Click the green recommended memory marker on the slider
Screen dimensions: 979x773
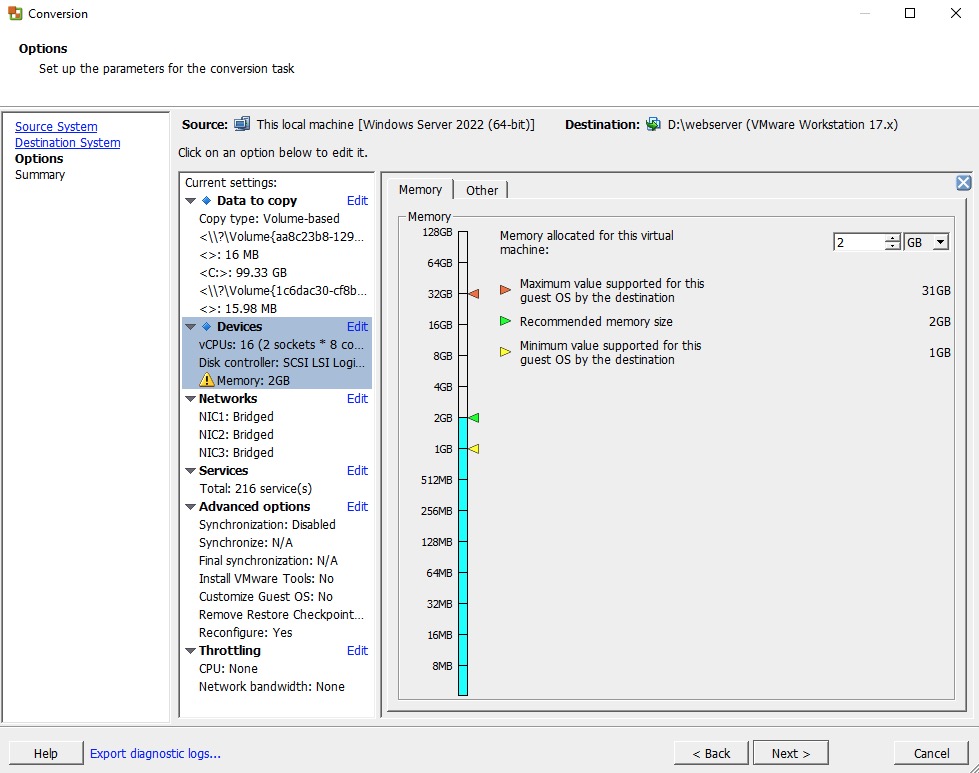coord(474,418)
